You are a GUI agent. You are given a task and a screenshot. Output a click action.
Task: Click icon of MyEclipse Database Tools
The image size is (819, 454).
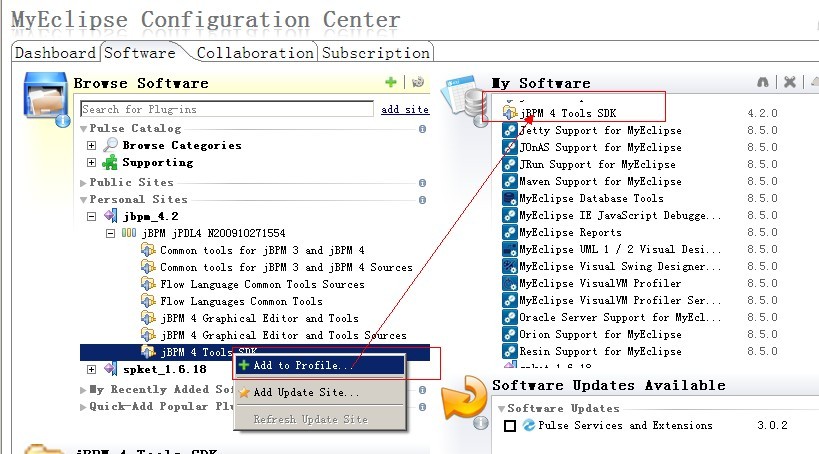point(509,198)
